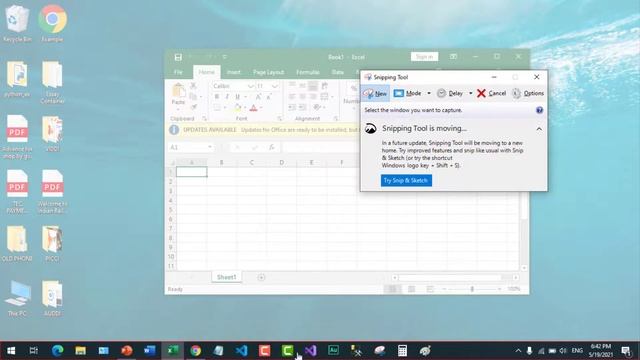The height and width of the screenshot is (360, 640).
Task: Click the Format Painter icon in Excel
Action: point(193,107)
